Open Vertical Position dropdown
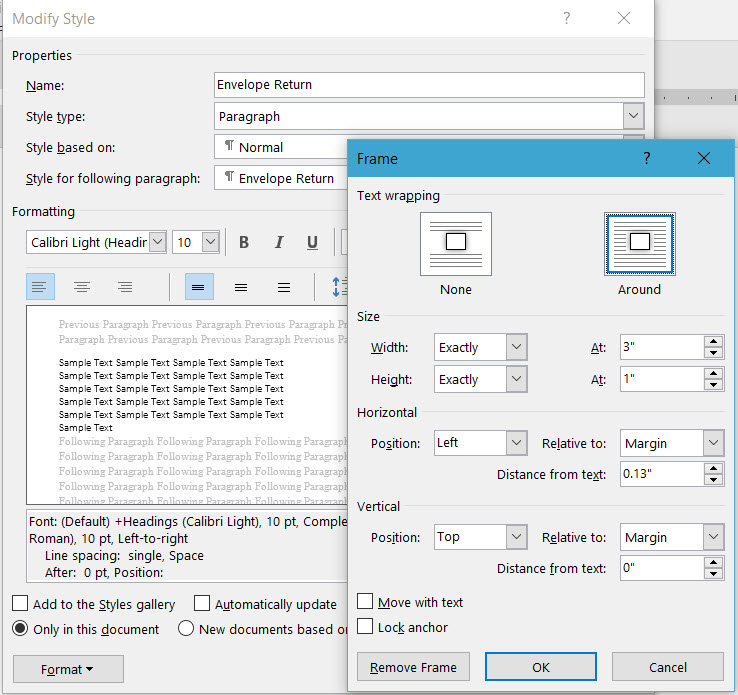 tap(516, 537)
